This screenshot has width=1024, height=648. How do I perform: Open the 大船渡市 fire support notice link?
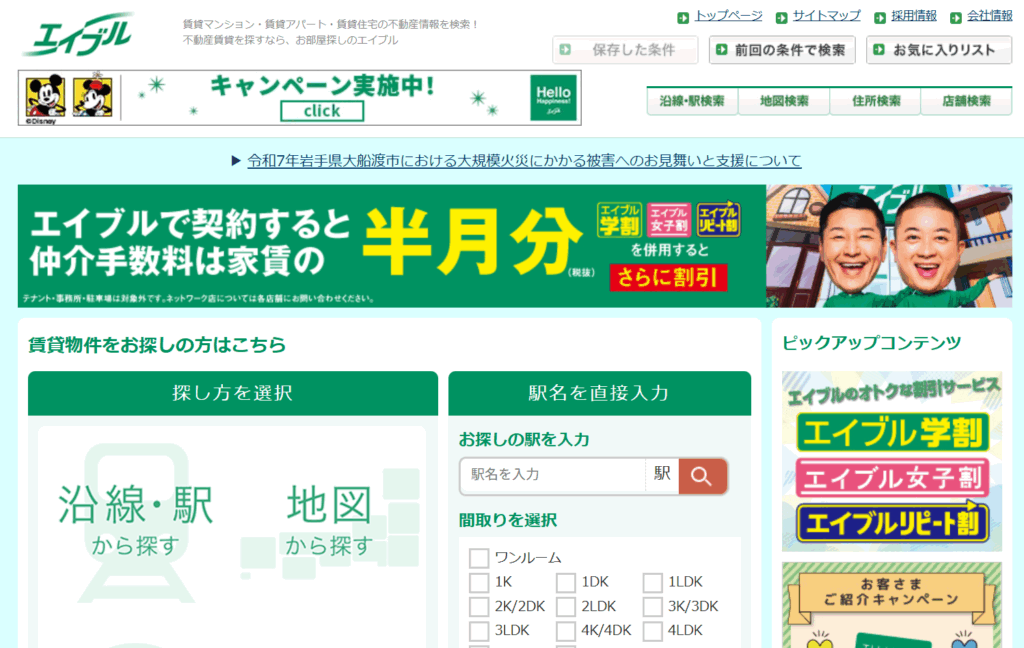pos(524,161)
